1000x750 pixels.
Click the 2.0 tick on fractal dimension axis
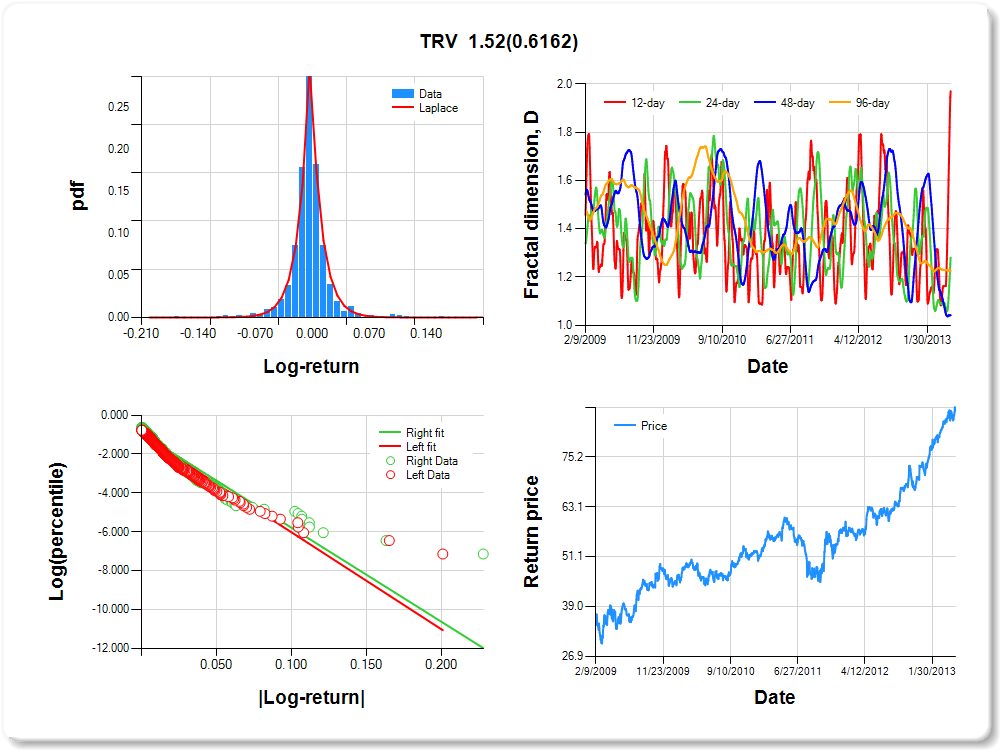pyautogui.click(x=564, y=84)
